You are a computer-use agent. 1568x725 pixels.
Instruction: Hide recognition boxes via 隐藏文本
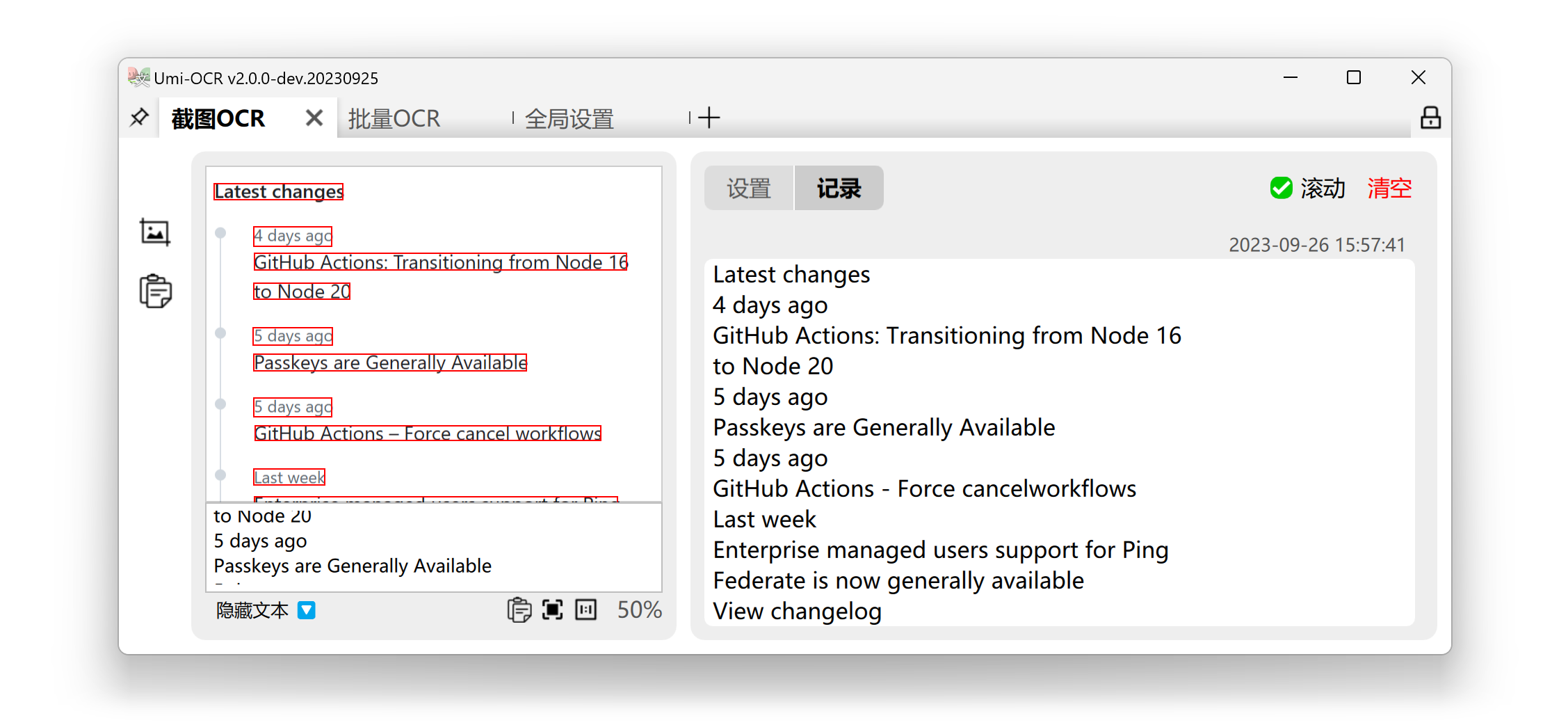coord(251,610)
